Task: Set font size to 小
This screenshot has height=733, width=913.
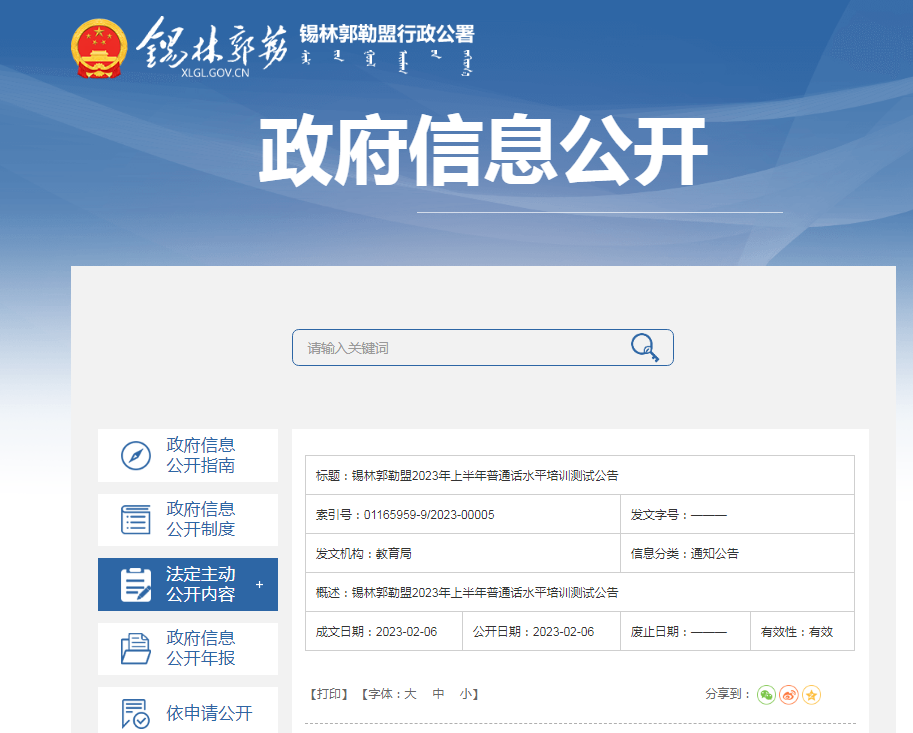Action: coord(465,694)
